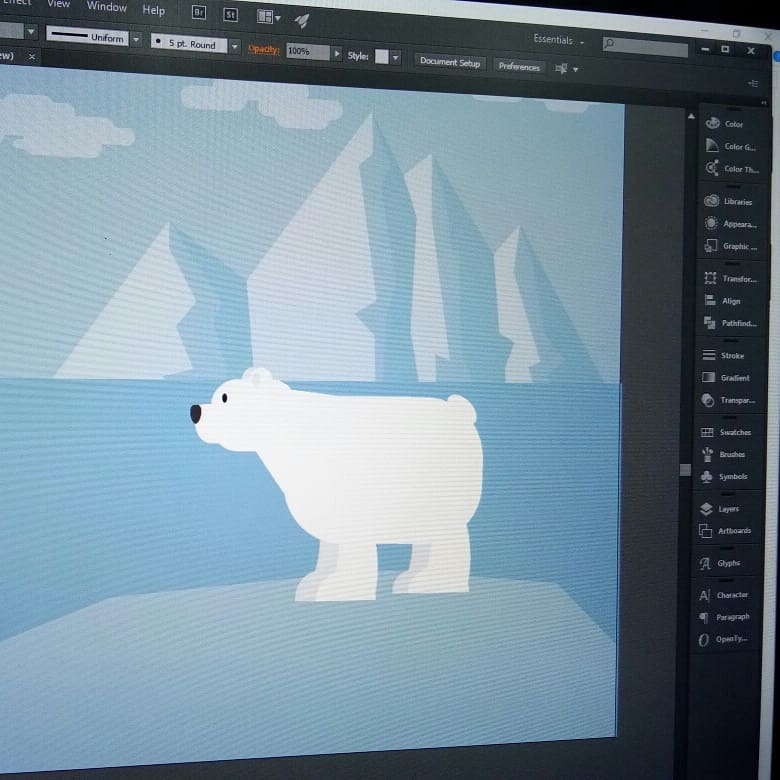
Task: Launch Adobe Bridge with Br icon
Action: click(x=198, y=12)
